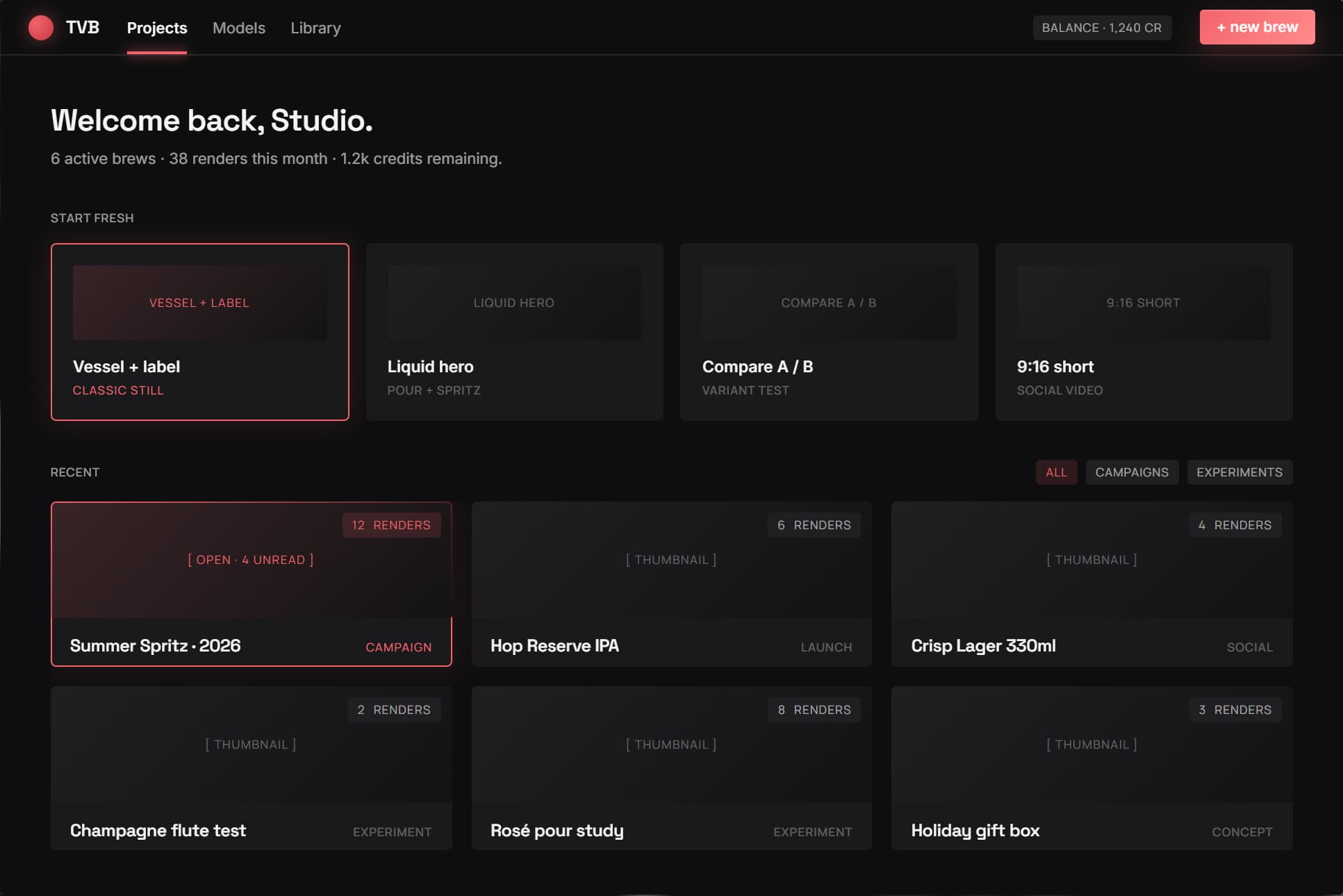1343x896 pixels.
Task: Click the 2 renders badge
Action: (394, 710)
